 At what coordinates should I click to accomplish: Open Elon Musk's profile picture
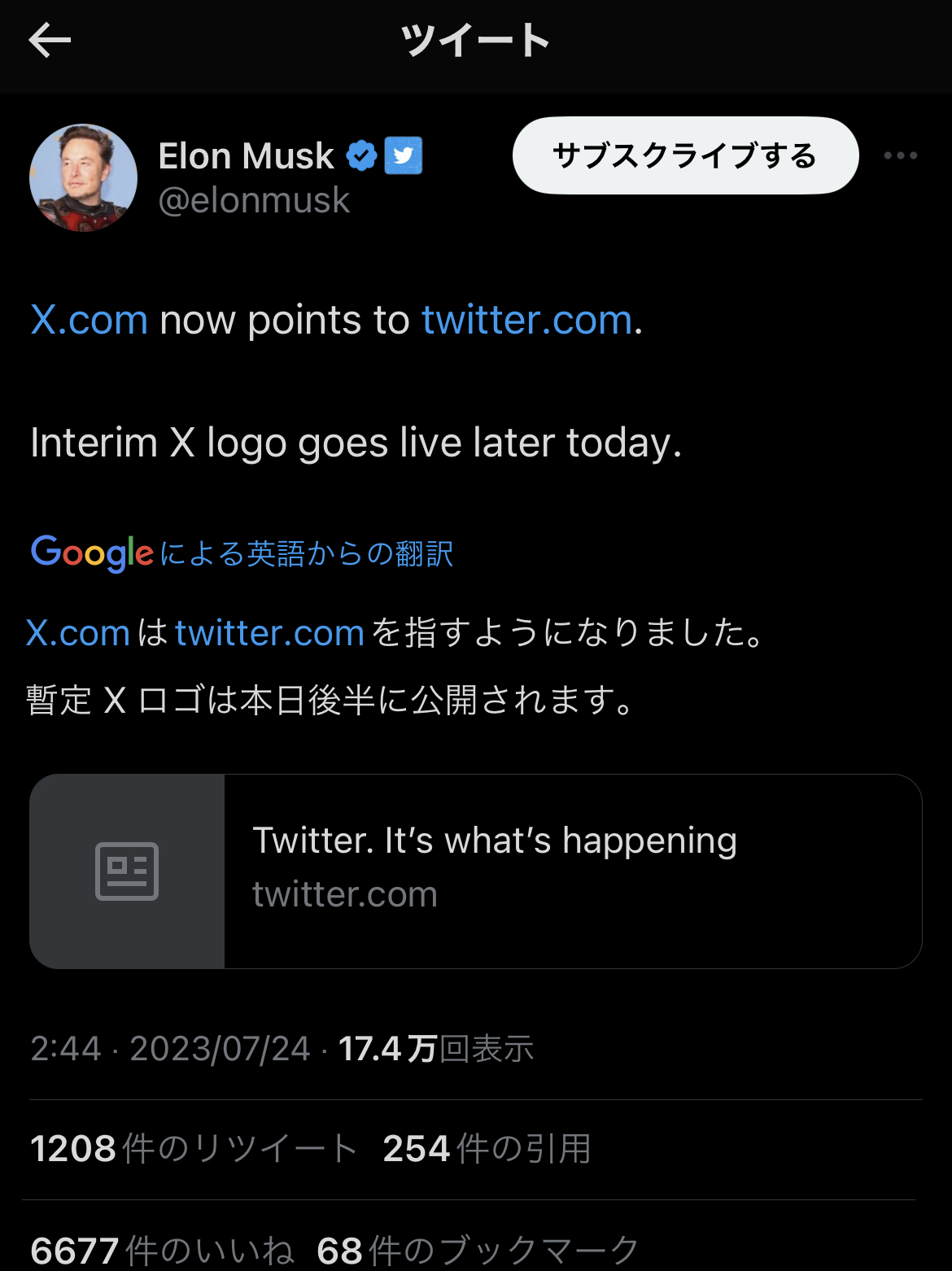[x=83, y=177]
